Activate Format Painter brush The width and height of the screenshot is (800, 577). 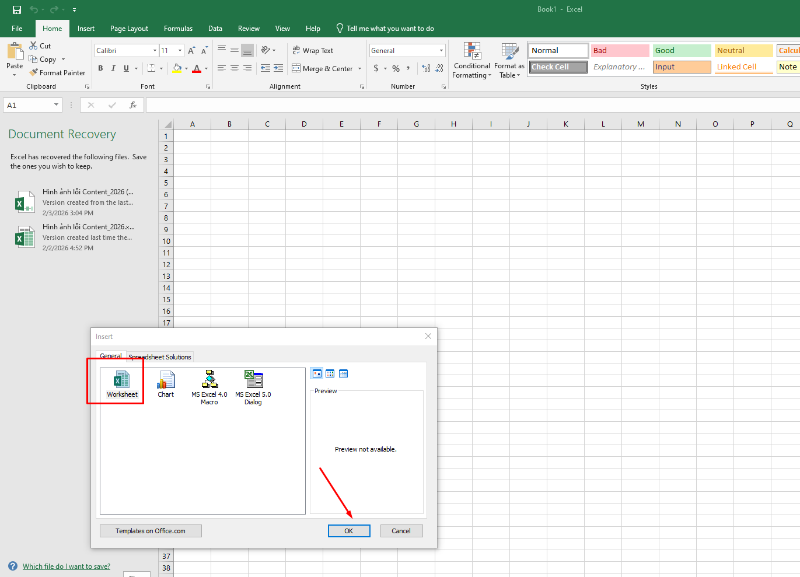pyautogui.click(x=34, y=72)
